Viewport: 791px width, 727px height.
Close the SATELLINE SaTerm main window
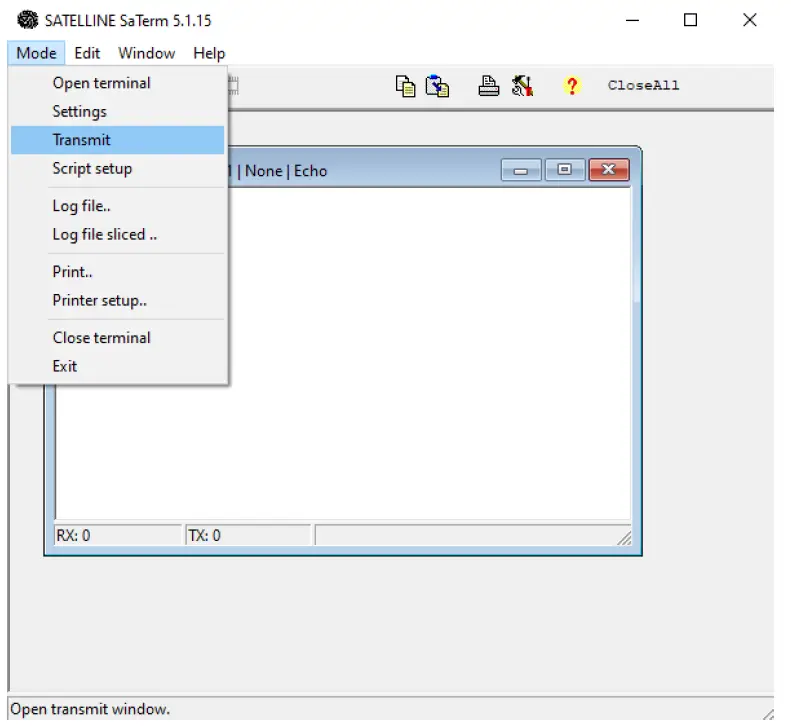point(750,20)
